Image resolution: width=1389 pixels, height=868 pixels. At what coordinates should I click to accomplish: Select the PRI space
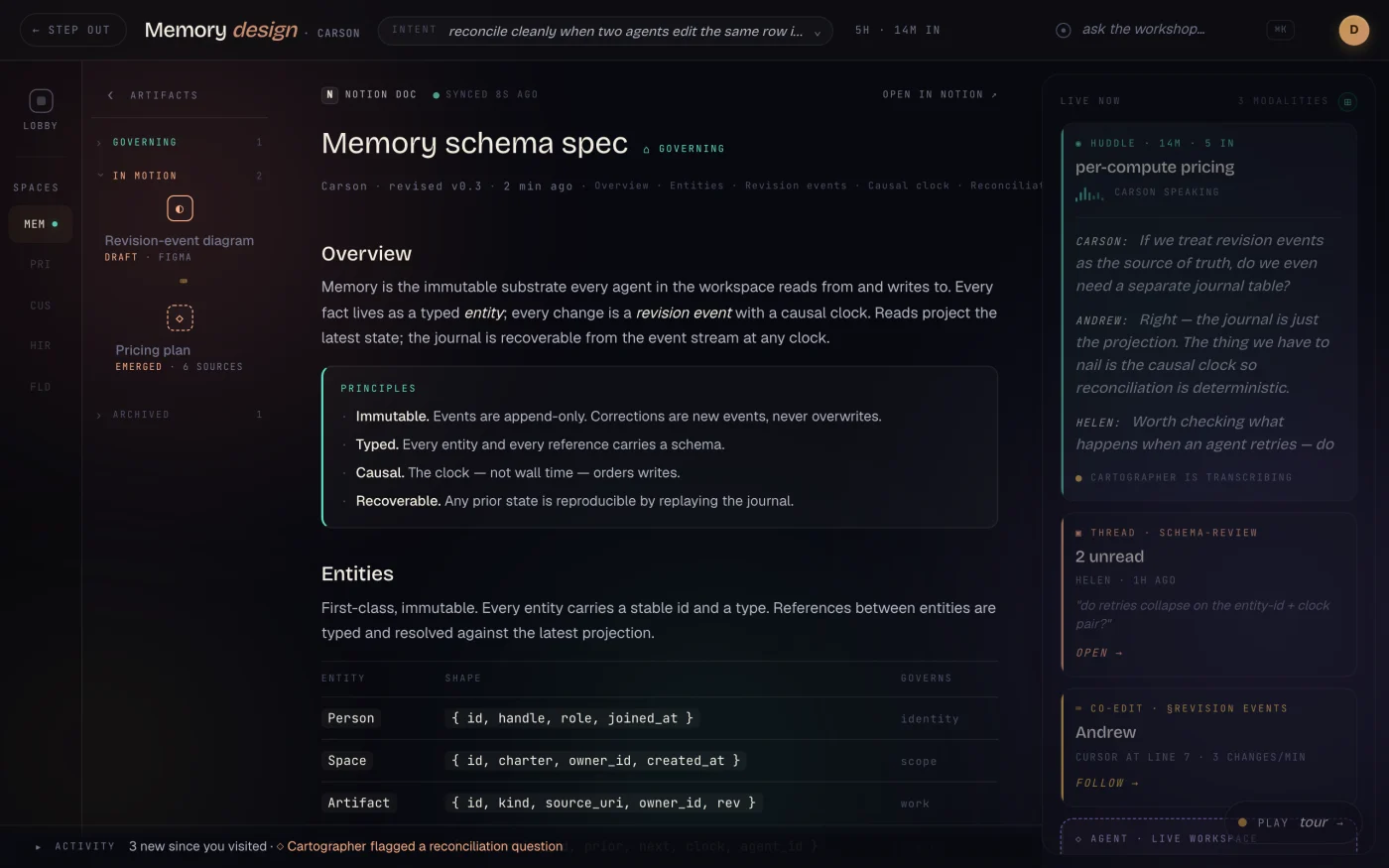(x=41, y=265)
